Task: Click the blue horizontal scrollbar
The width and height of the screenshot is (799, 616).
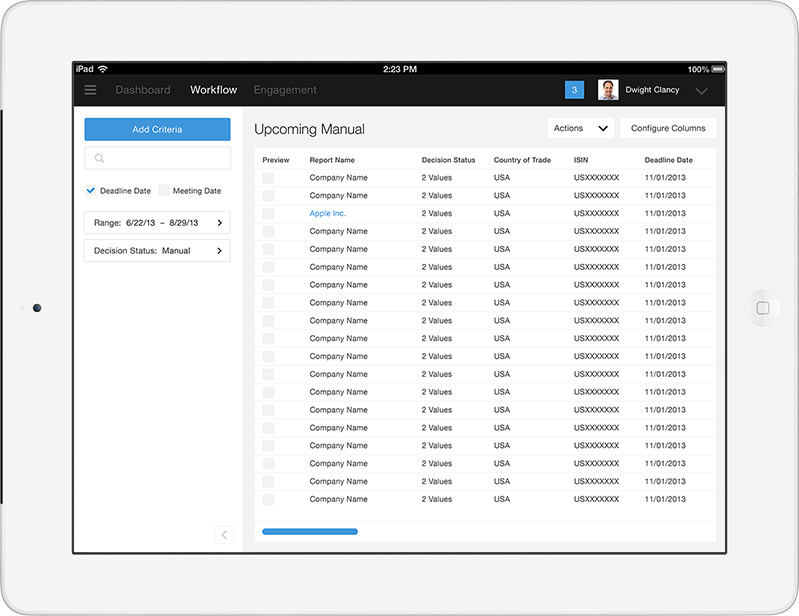Action: (x=310, y=532)
